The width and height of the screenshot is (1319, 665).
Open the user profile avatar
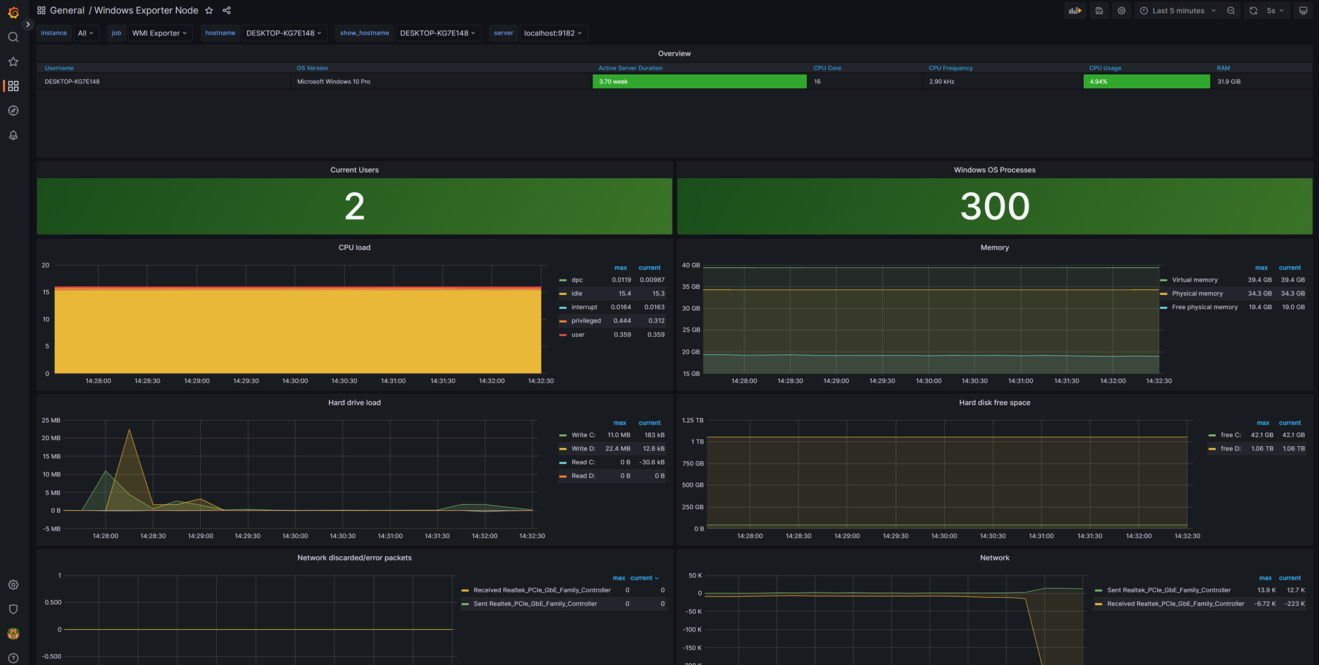click(x=13, y=633)
